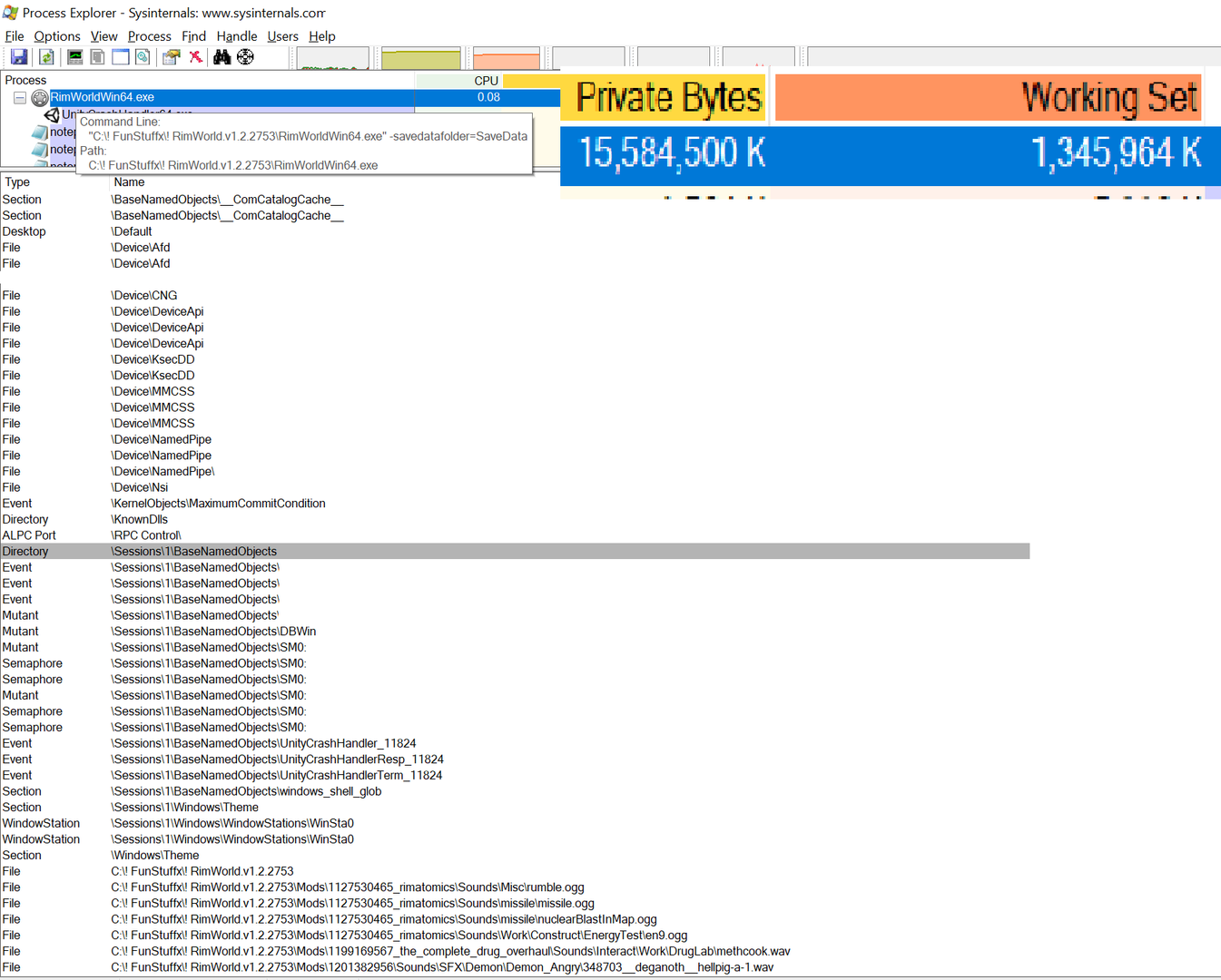Sort by the CPU column header
The height and width of the screenshot is (980, 1221).
[458, 81]
